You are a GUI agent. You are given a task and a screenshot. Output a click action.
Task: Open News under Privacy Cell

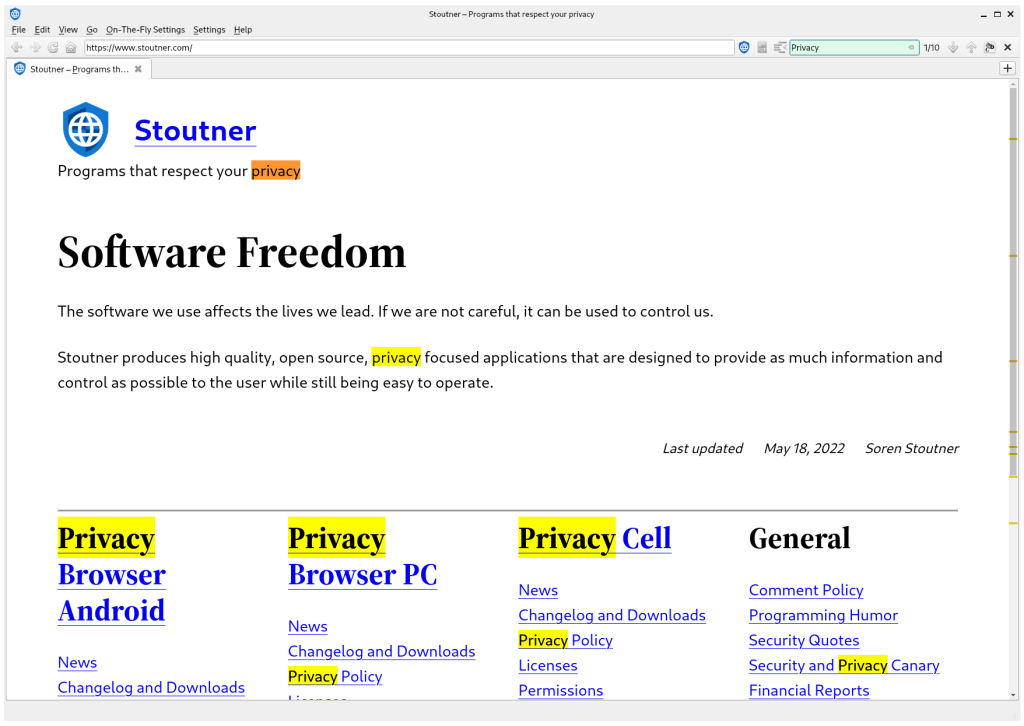[x=538, y=590]
